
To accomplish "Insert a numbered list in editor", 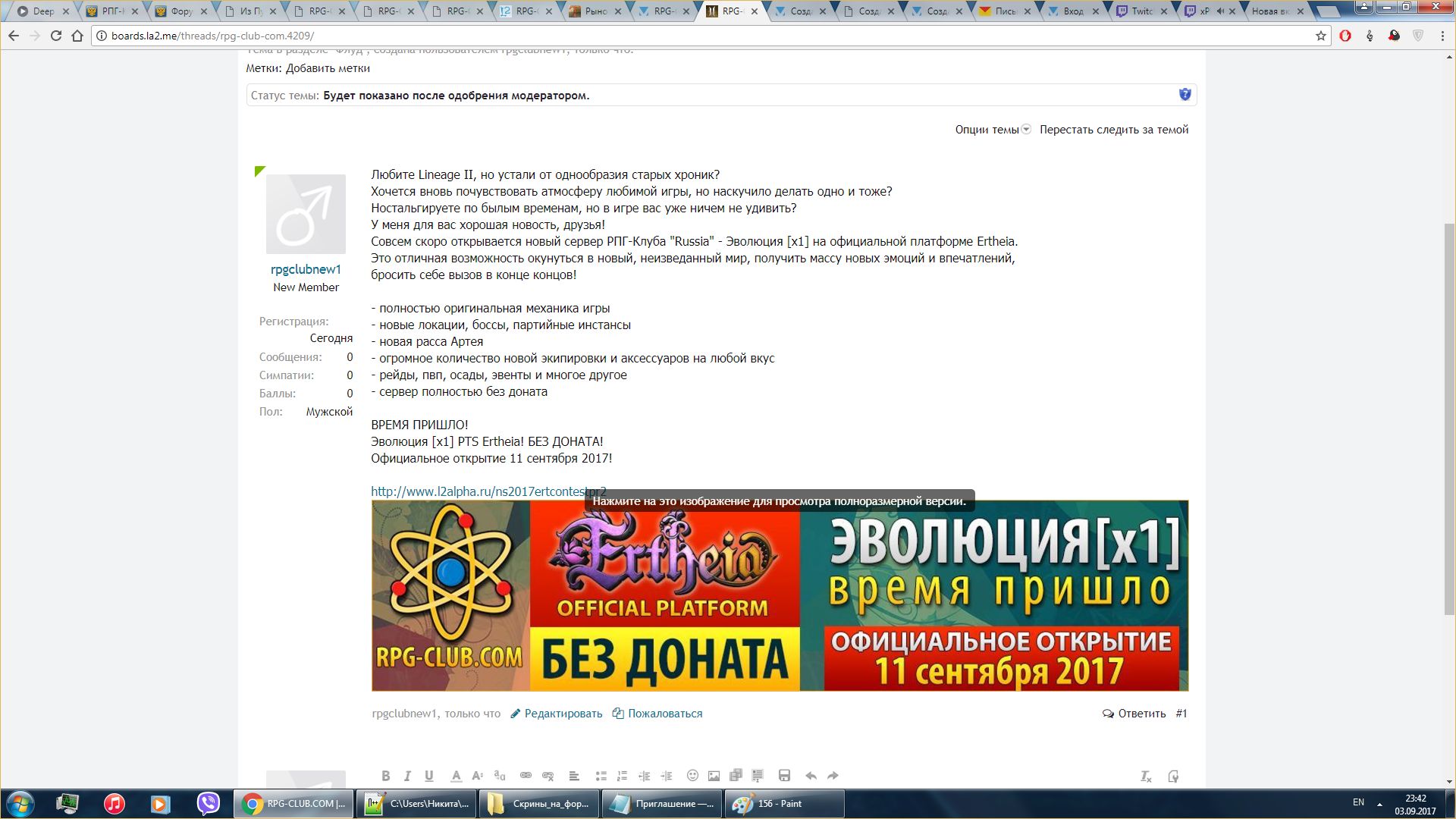I will tap(623, 776).
